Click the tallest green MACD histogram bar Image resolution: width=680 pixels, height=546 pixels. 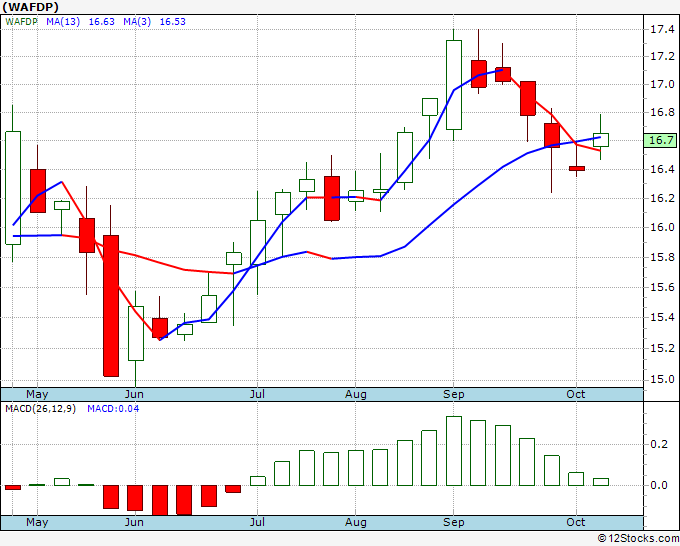click(454, 451)
